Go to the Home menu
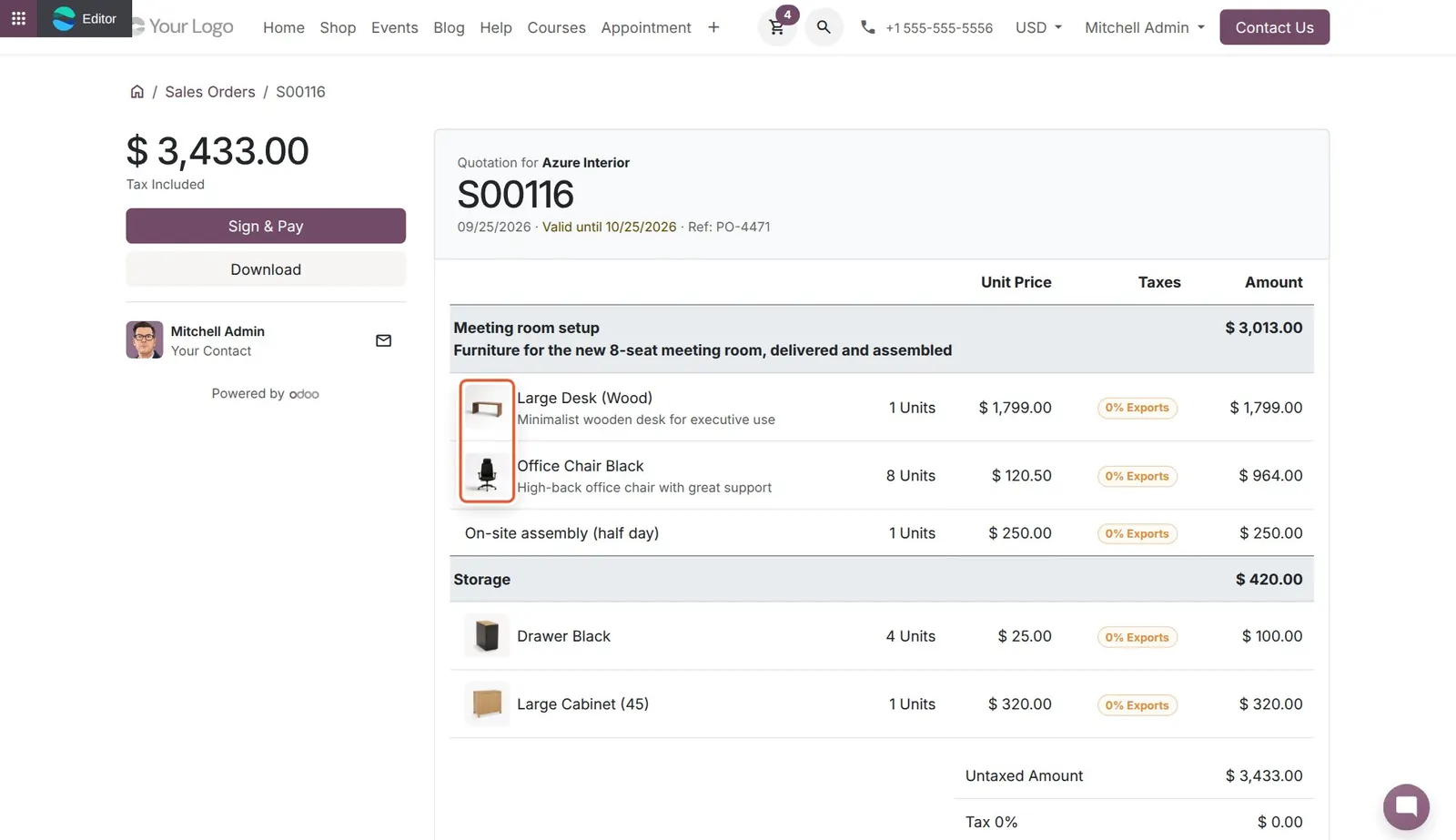 pos(284,27)
